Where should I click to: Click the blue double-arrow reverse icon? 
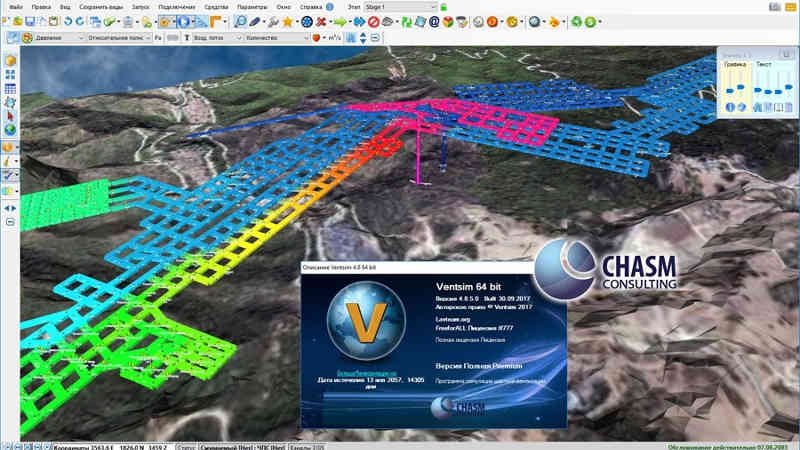click(x=359, y=21)
